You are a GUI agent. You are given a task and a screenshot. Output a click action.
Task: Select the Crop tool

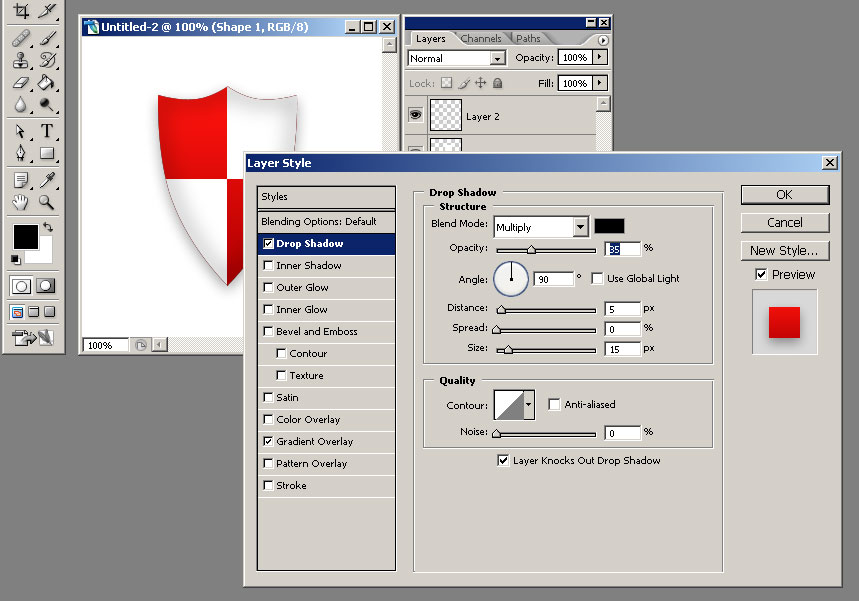[x=21, y=10]
